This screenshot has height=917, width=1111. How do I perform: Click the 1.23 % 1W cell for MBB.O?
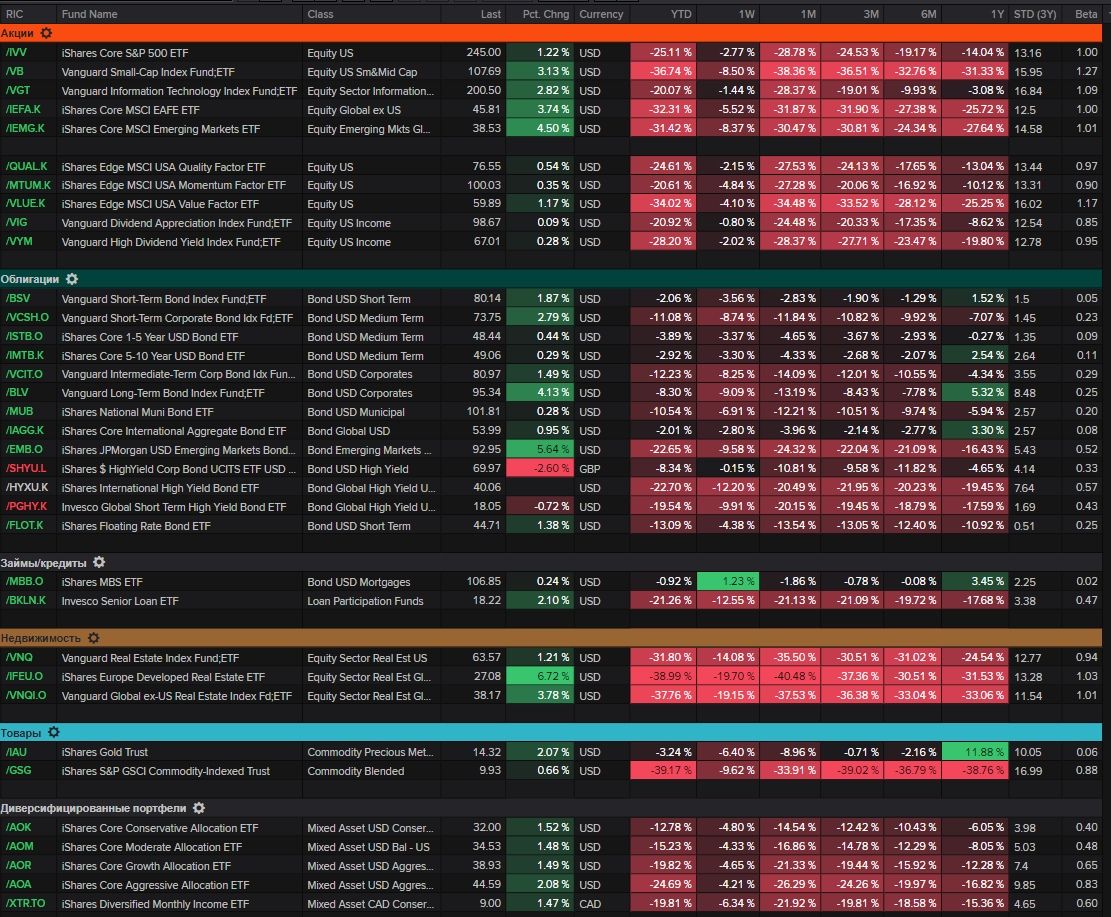tap(728, 581)
